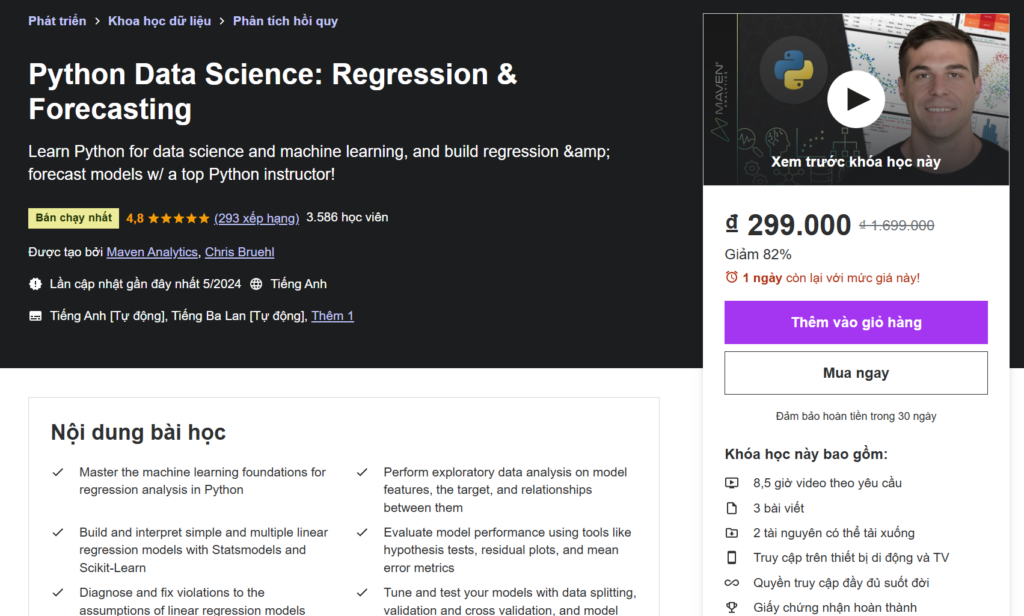Click the alarm clock icon near price
Image resolution: width=1024 pixels, height=616 pixels.
tap(732, 277)
